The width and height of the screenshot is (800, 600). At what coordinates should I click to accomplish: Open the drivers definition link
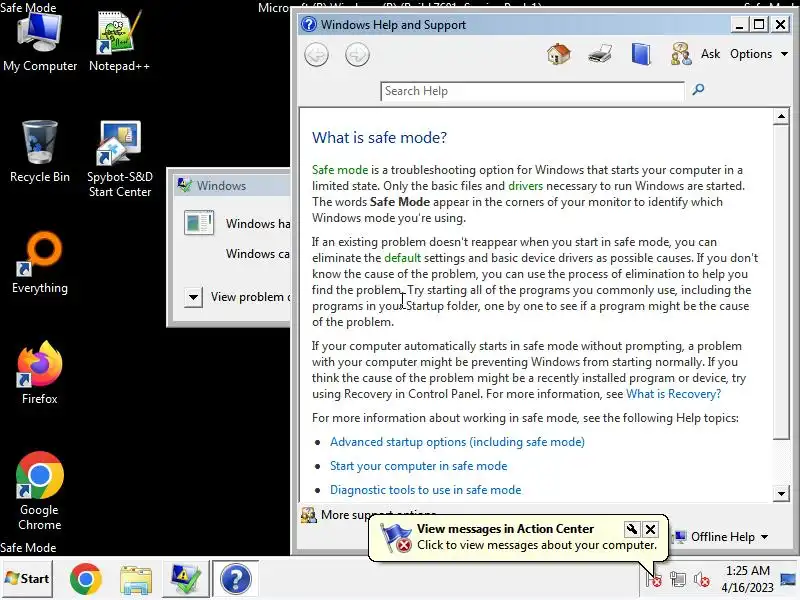coord(526,186)
